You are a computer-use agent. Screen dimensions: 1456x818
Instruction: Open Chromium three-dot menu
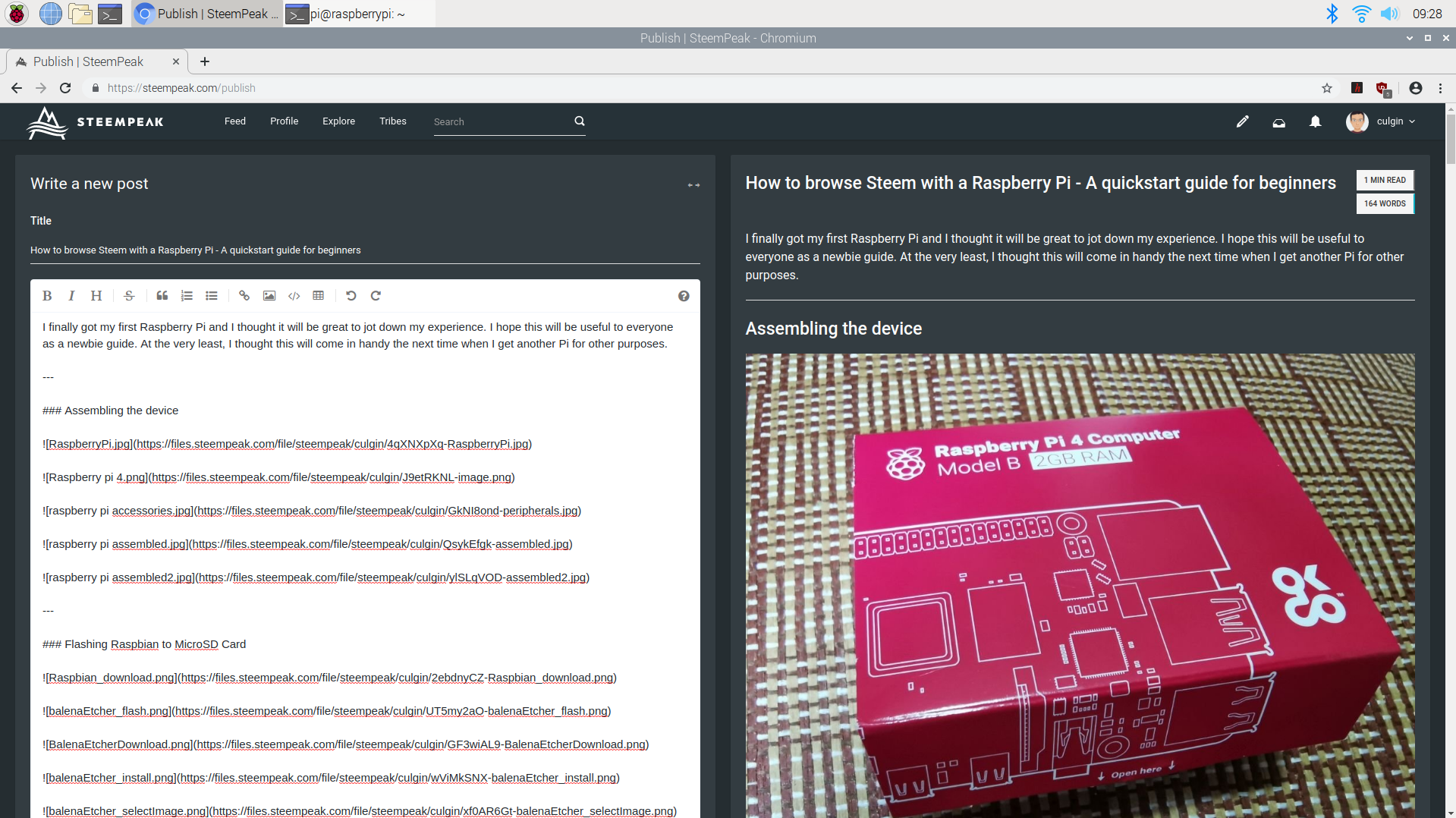pos(1440,88)
